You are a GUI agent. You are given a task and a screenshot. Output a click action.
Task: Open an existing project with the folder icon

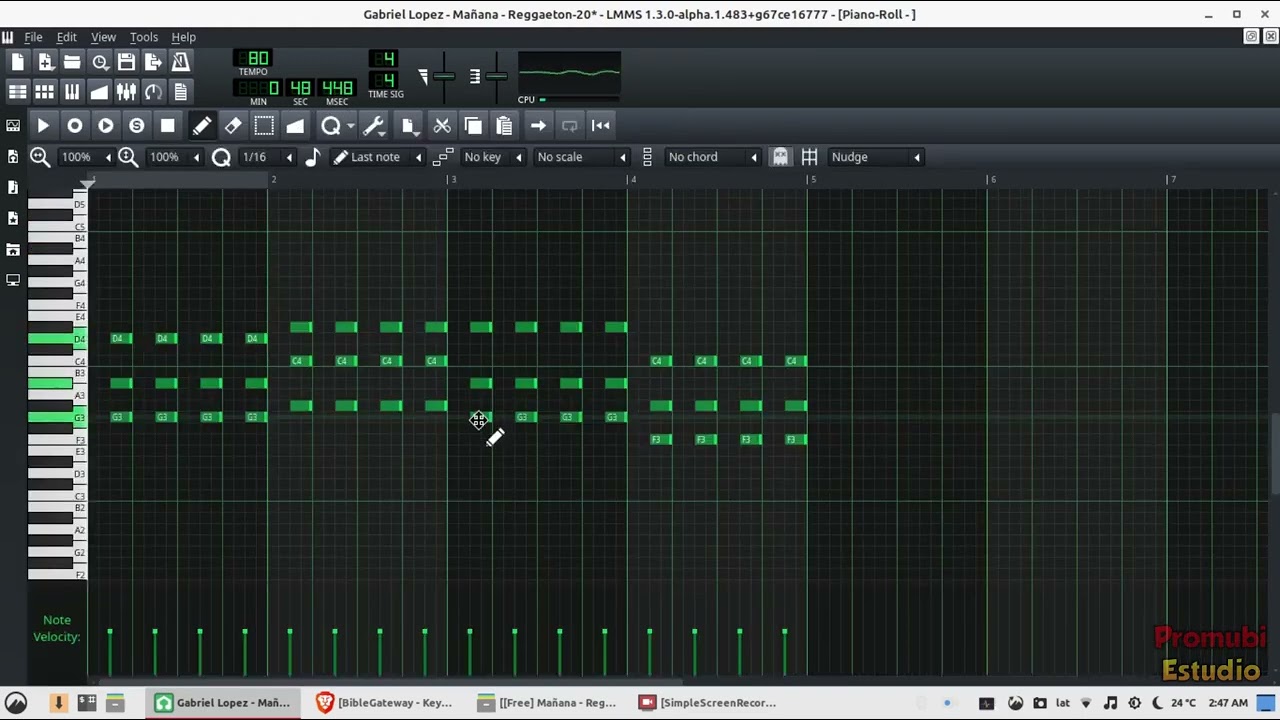72,62
